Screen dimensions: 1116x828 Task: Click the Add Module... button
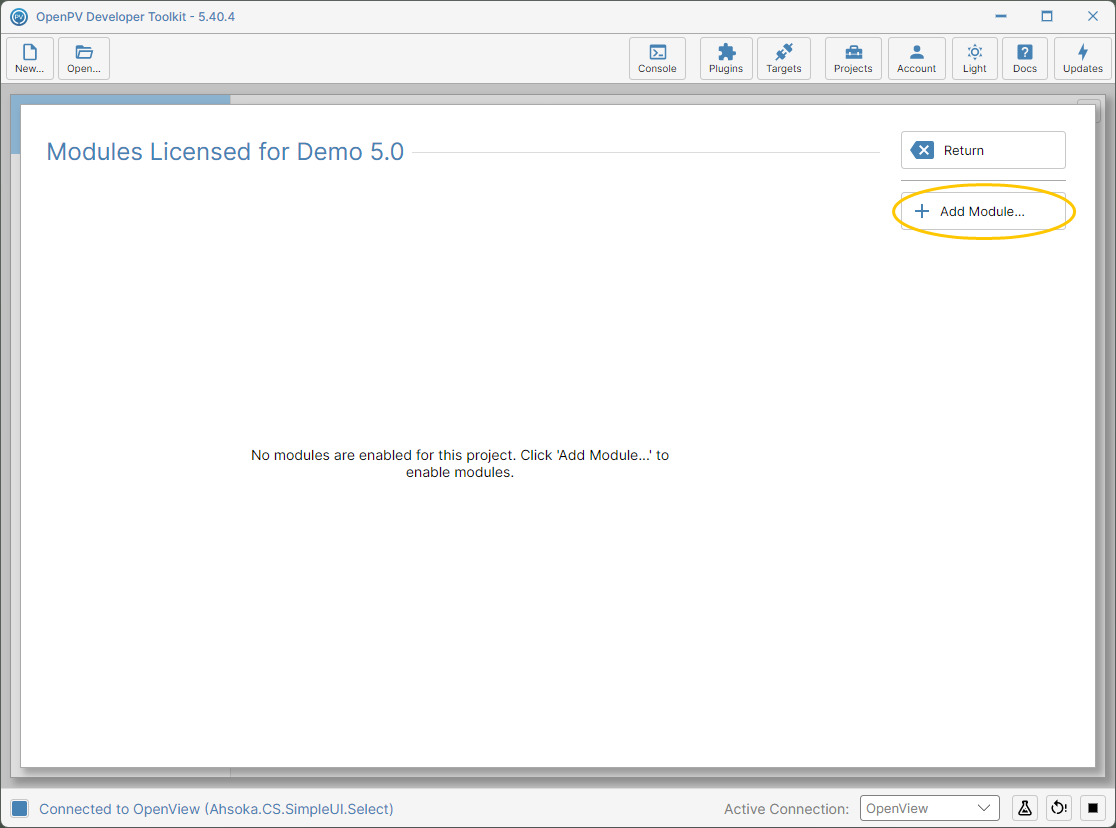(983, 211)
